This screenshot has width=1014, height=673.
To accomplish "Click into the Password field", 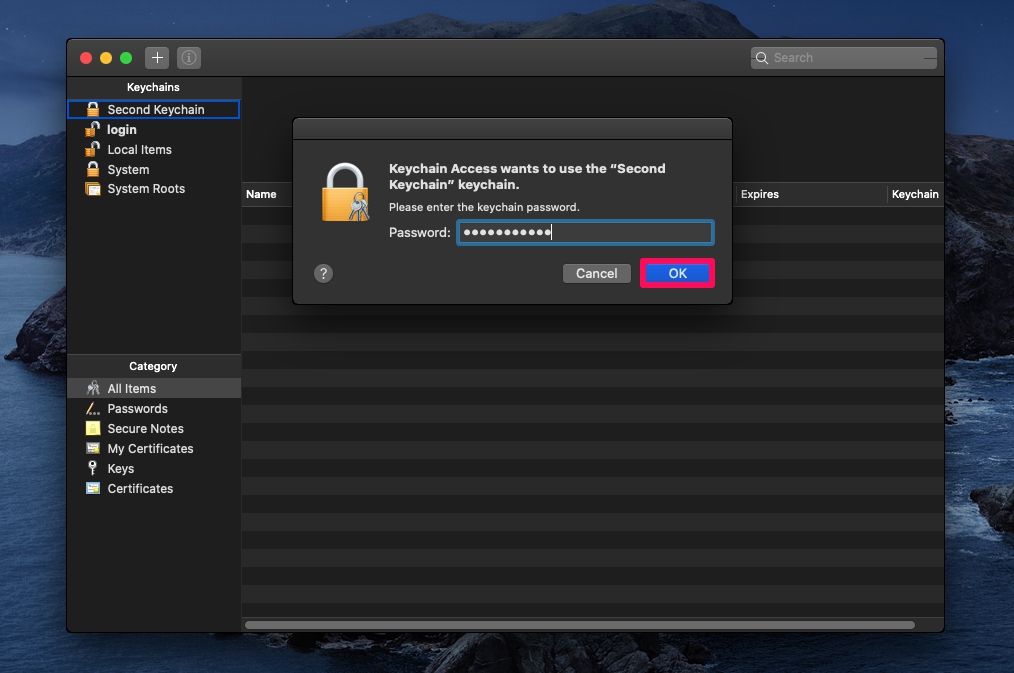I will tap(585, 233).
